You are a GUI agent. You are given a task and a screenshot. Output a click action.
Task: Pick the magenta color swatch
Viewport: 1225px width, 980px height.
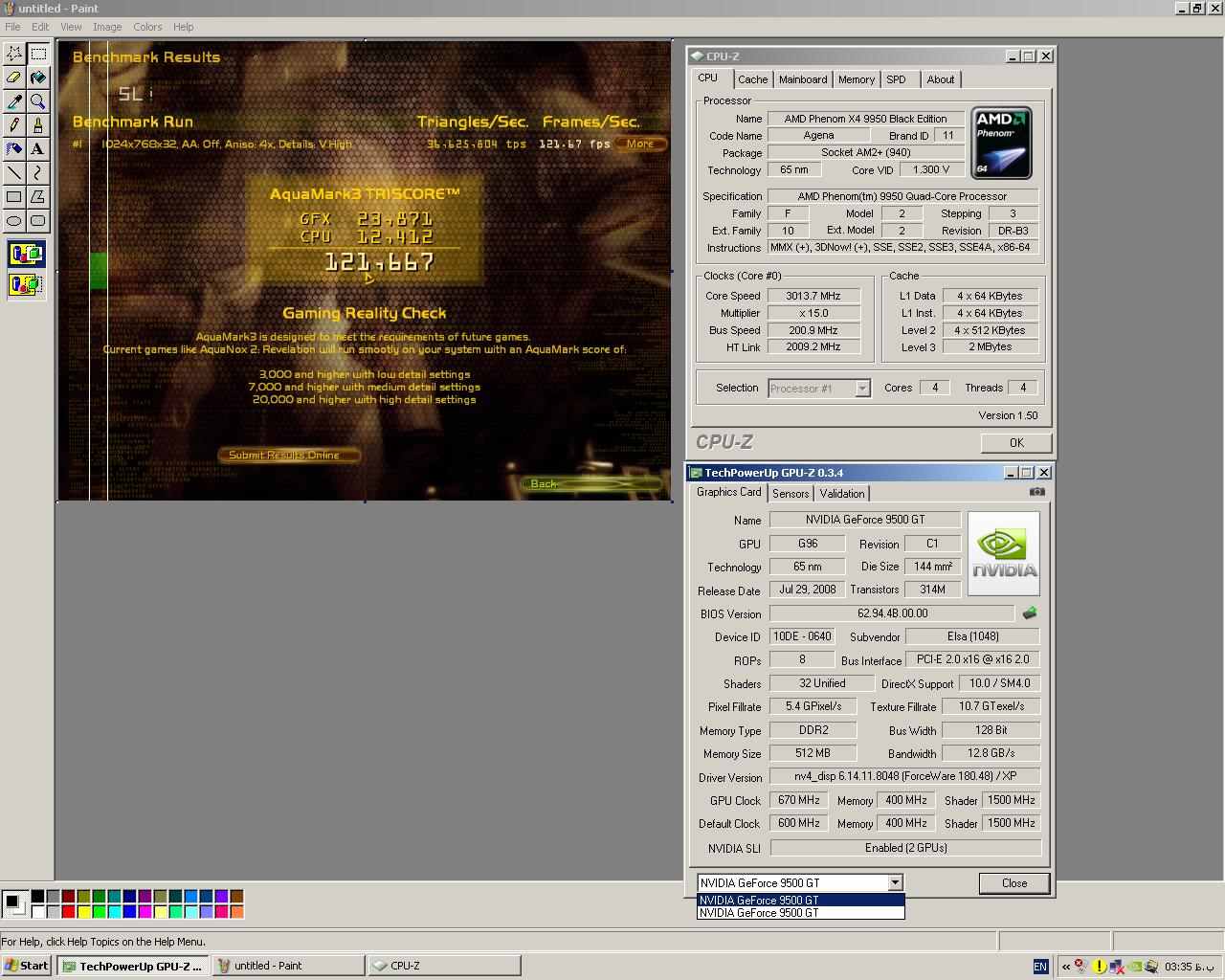tap(145, 912)
